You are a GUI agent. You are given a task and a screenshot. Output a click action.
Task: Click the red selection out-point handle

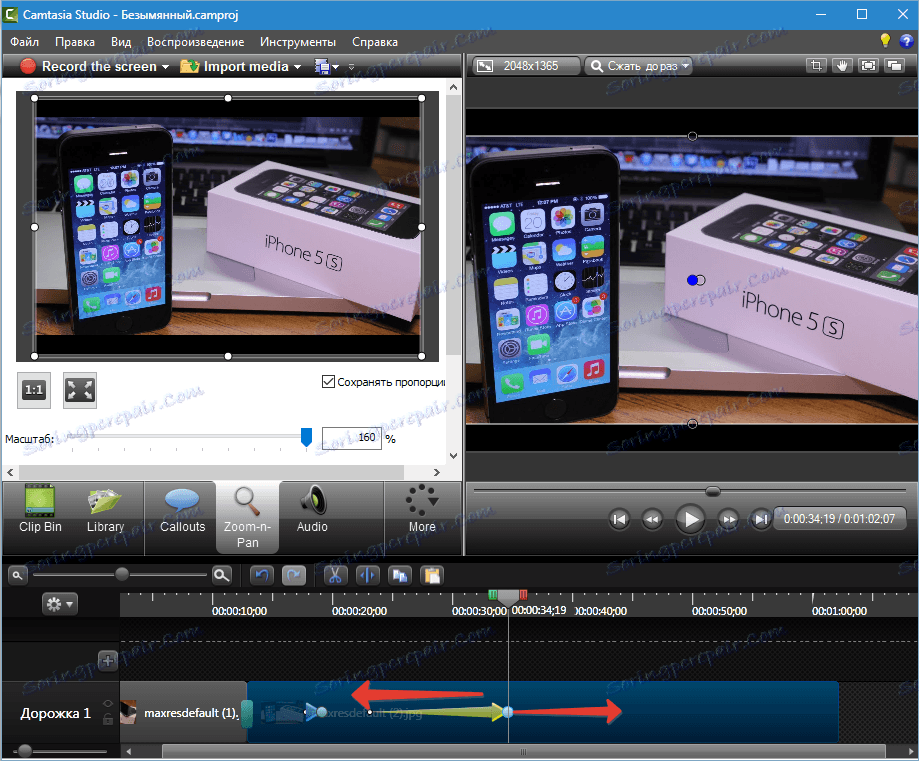[523, 594]
